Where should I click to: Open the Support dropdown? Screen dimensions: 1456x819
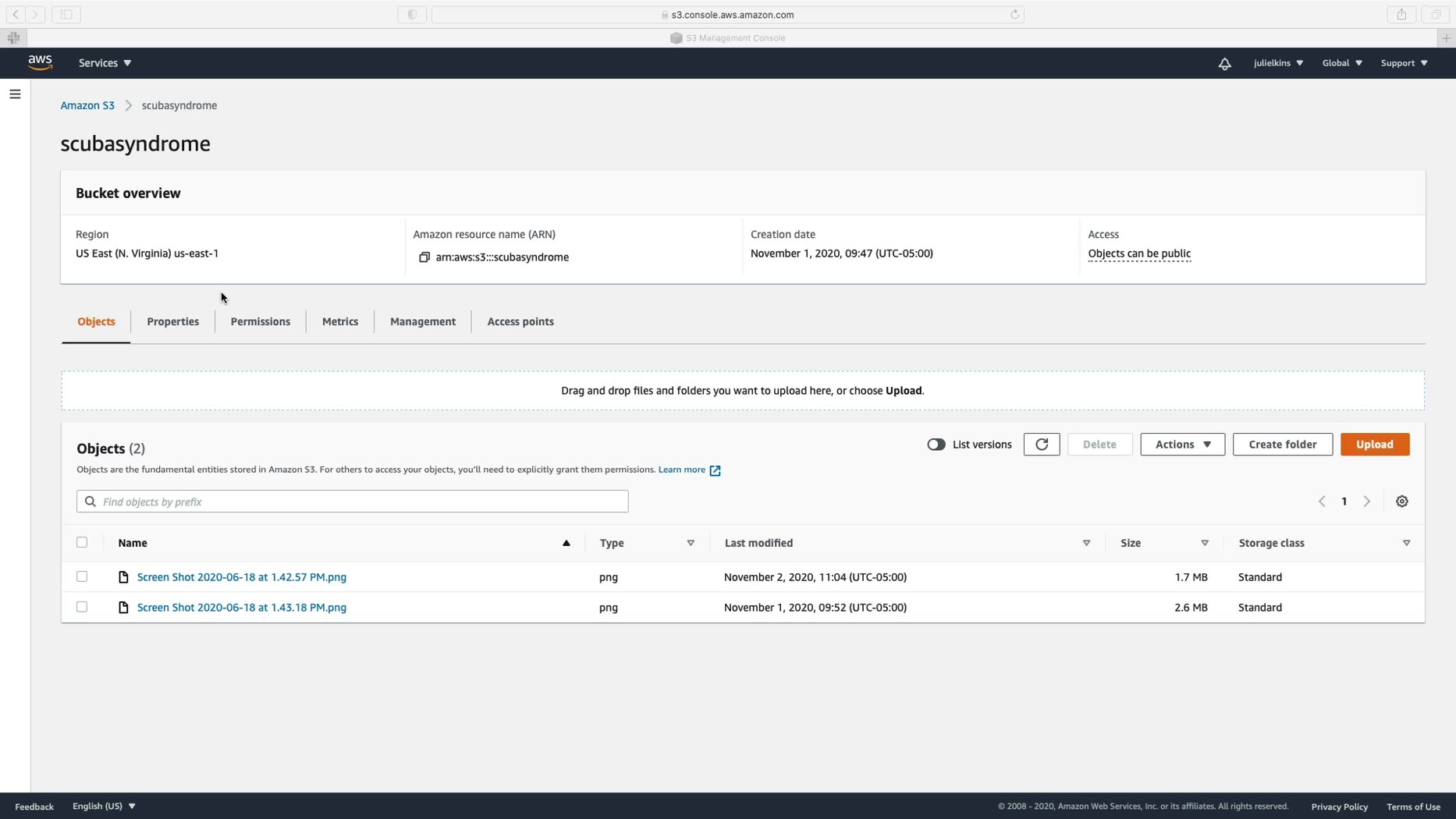click(1404, 63)
